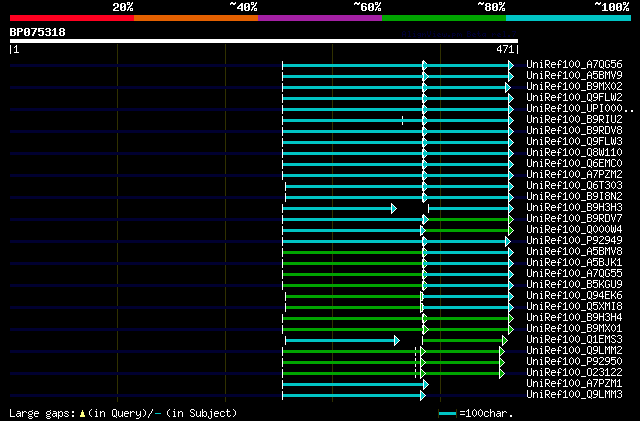Click the orange ~40% identity swatch
Image resolution: width=640 pixels, height=421 pixels.
pos(196,18)
